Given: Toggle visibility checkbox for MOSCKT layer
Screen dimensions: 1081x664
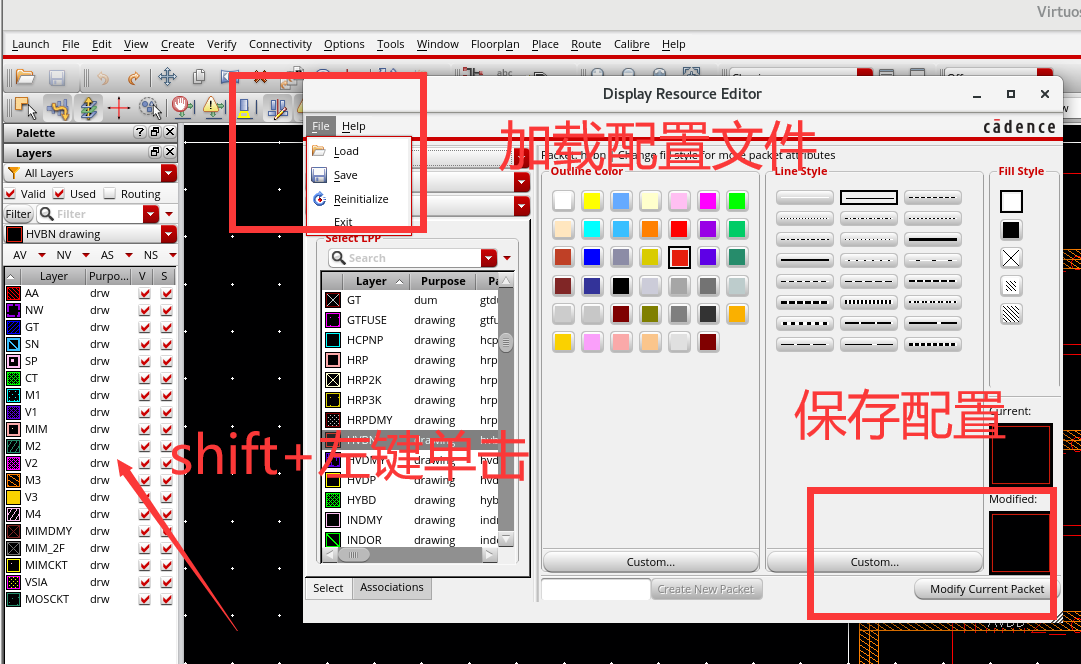Looking at the screenshot, I should (144, 599).
